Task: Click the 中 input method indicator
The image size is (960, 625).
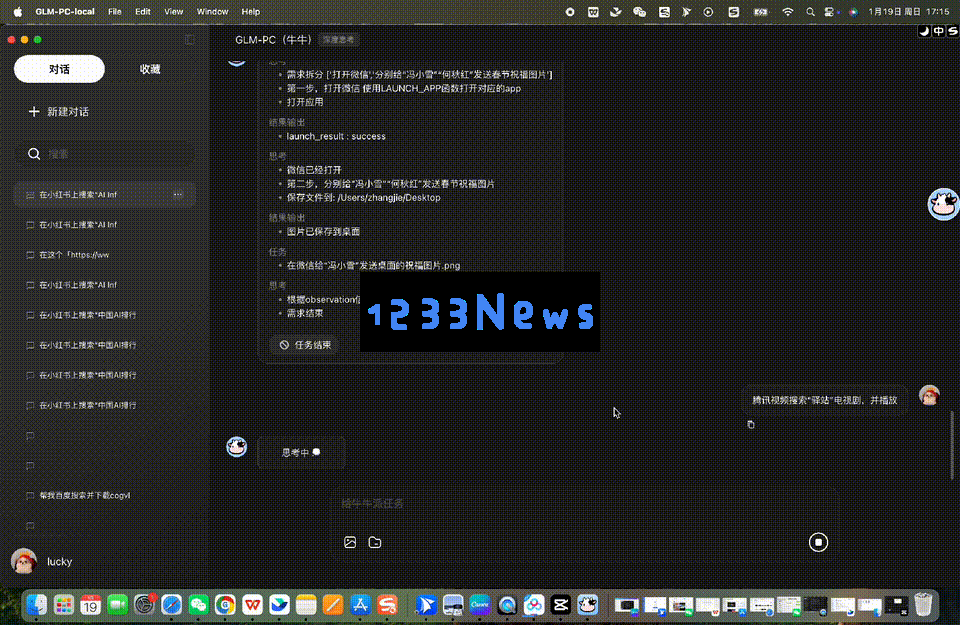Action: coord(939,31)
